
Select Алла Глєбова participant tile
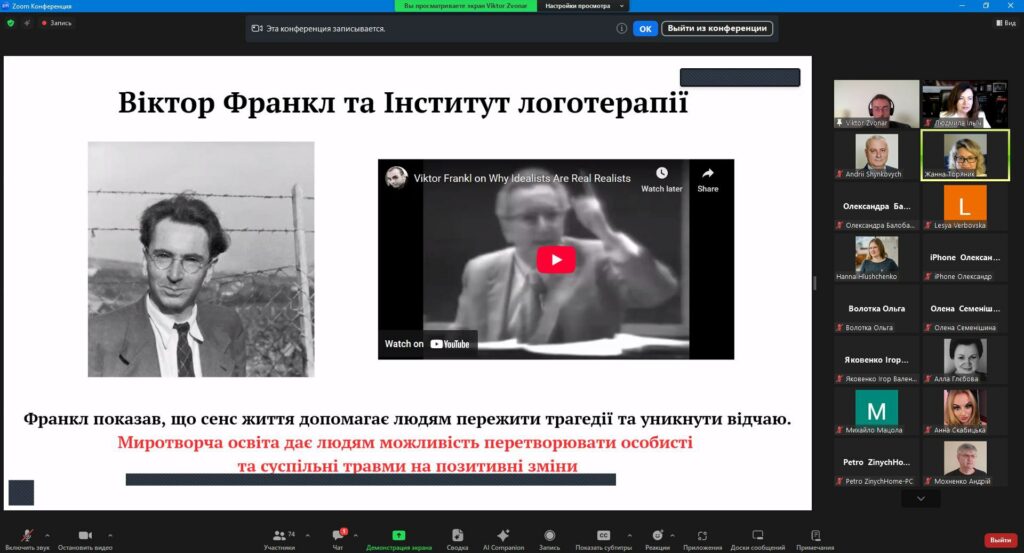coord(965,360)
